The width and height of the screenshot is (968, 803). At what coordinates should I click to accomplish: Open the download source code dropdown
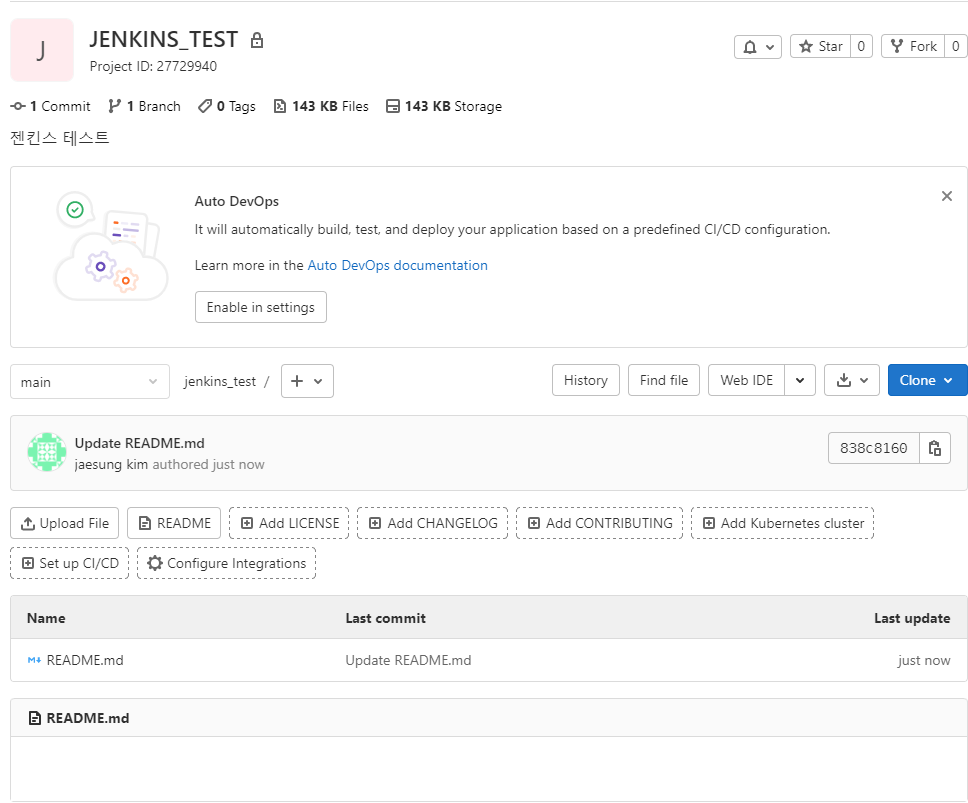[x=852, y=380]
